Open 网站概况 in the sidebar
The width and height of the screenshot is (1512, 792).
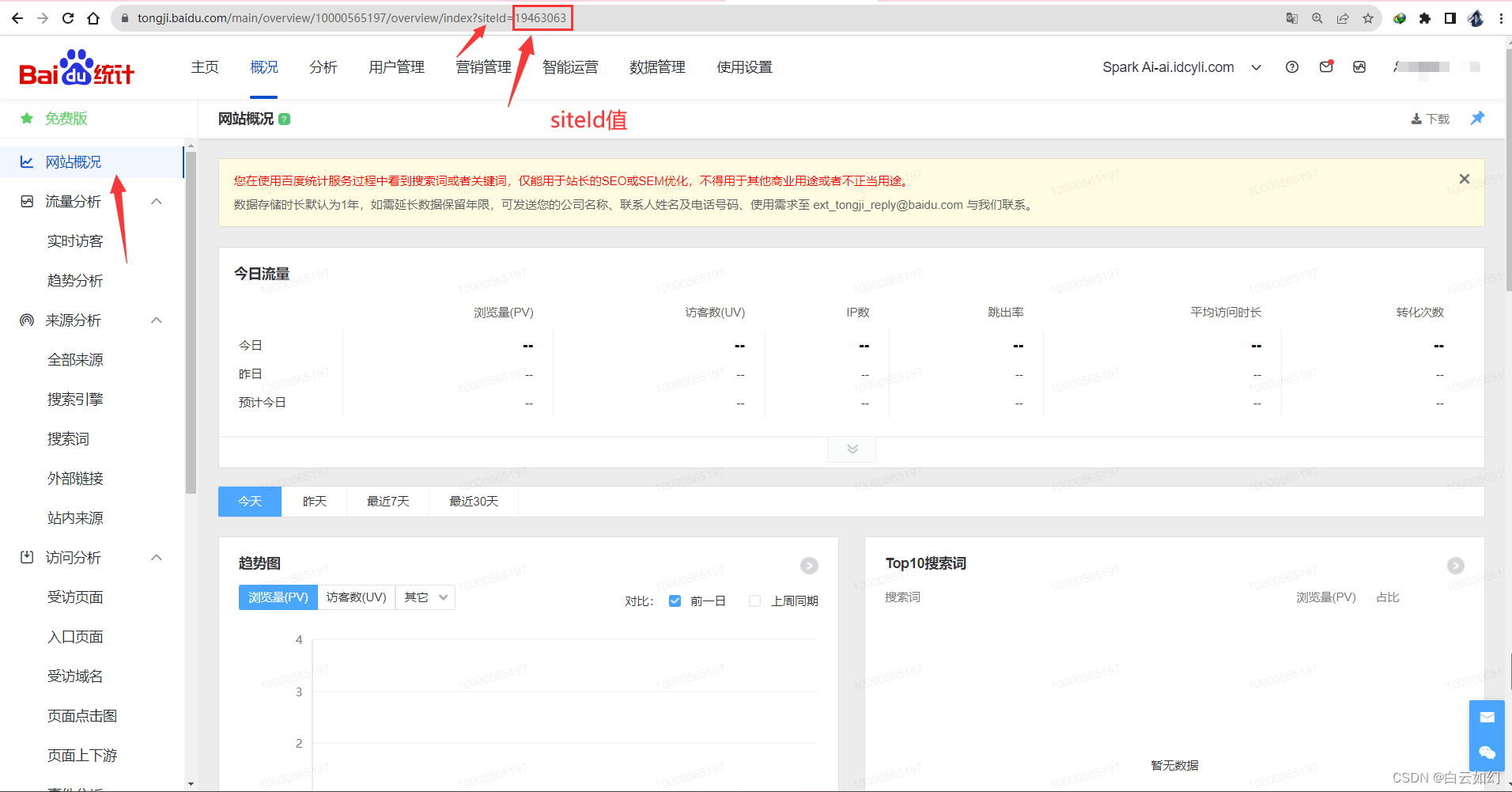(92, 162)
